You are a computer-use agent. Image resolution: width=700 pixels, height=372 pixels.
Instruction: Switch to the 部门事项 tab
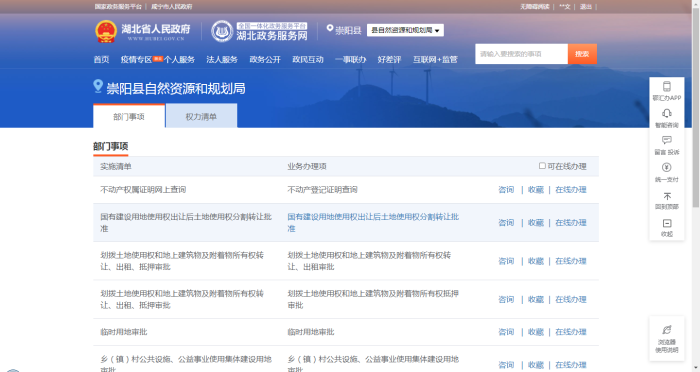click(129, 116)
